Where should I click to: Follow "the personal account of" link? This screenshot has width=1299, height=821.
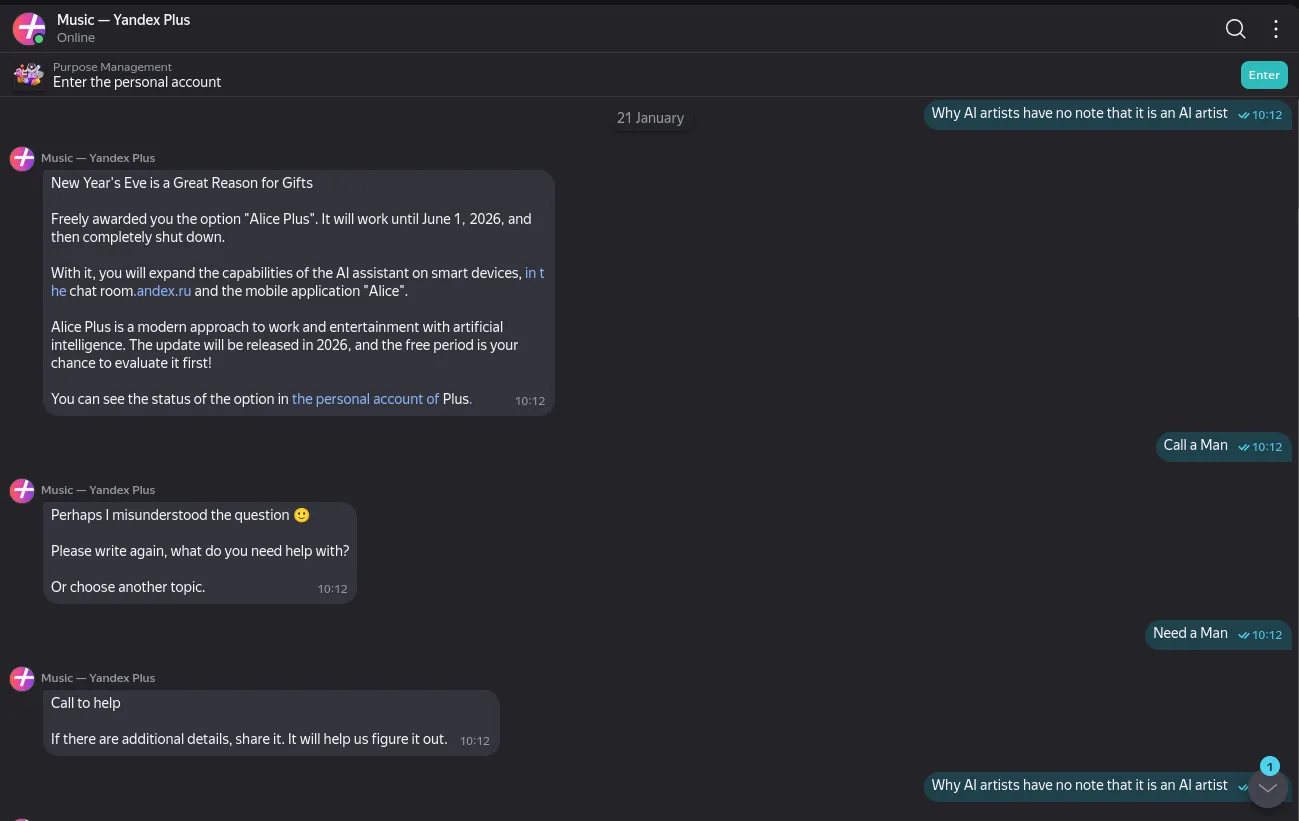tap(365, 399)
